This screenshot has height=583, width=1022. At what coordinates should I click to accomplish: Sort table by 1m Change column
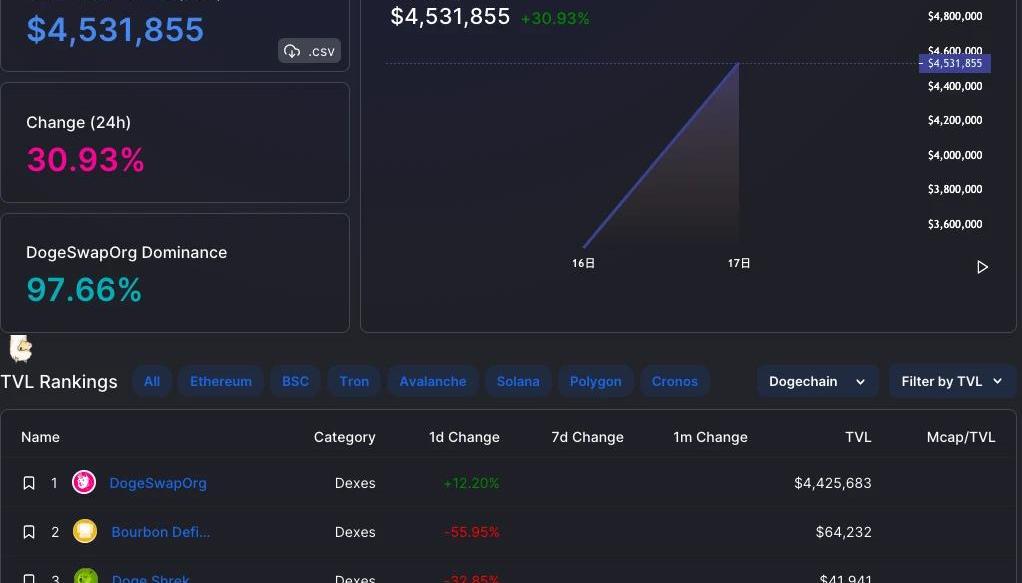(710, 437)
